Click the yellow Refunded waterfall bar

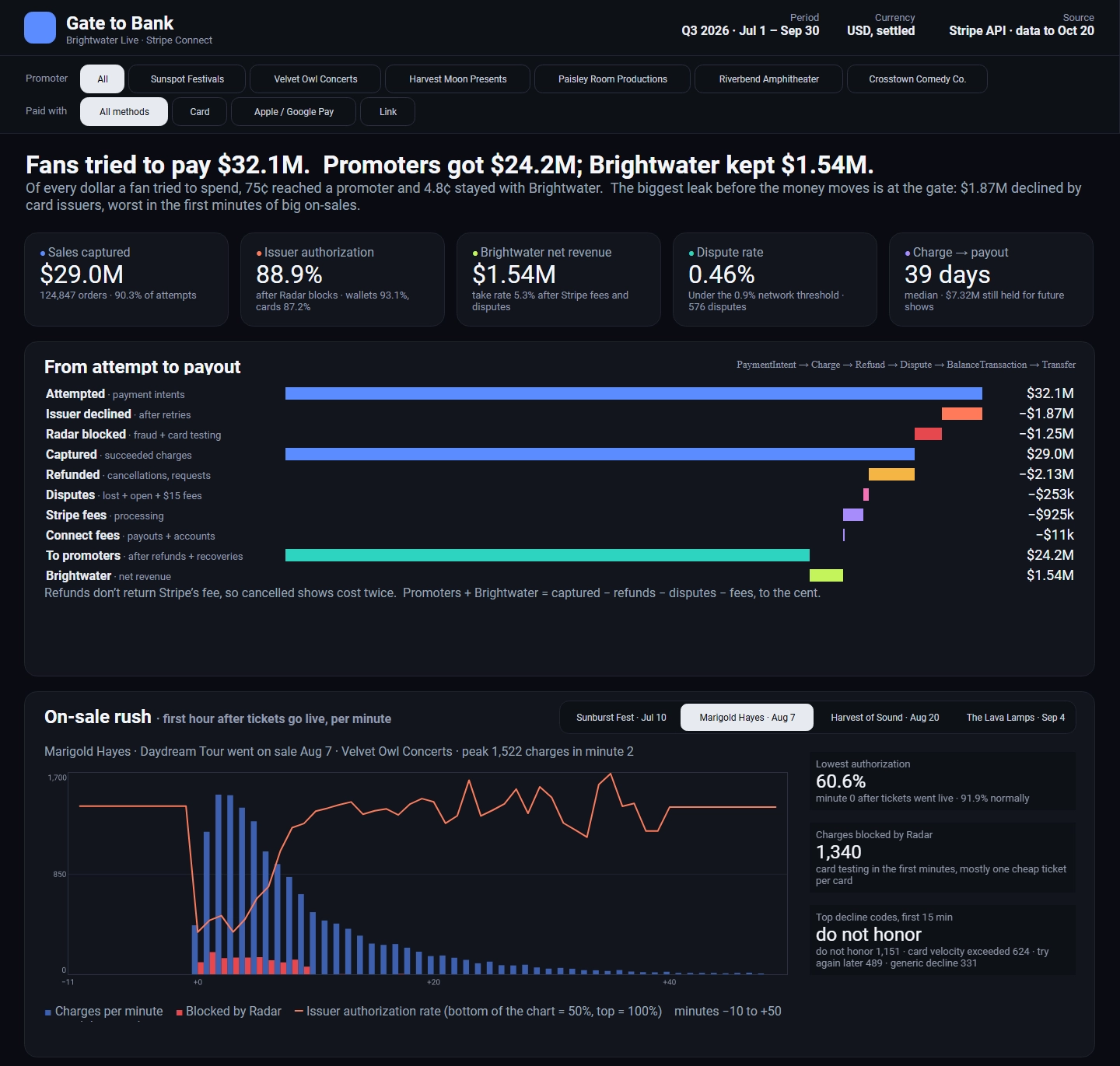tap(891, 474)
